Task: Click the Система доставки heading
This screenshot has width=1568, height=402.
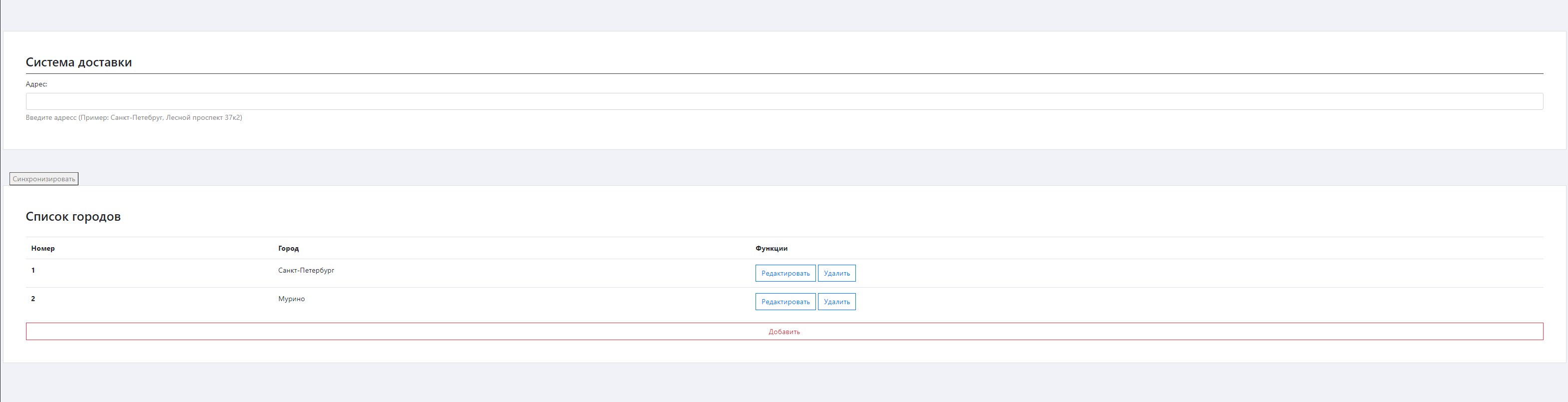Action: 78,62
